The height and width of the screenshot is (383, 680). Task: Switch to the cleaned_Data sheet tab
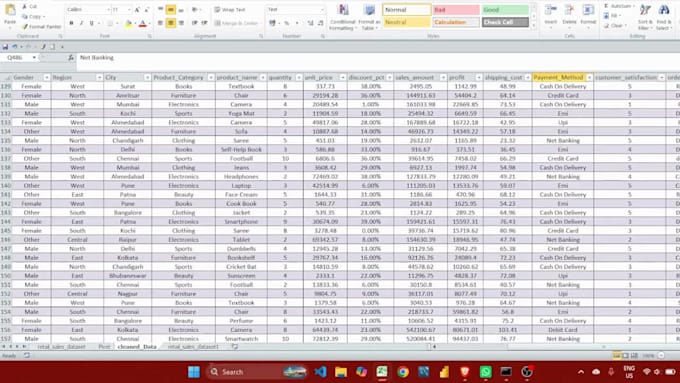[x=137, y=347]
